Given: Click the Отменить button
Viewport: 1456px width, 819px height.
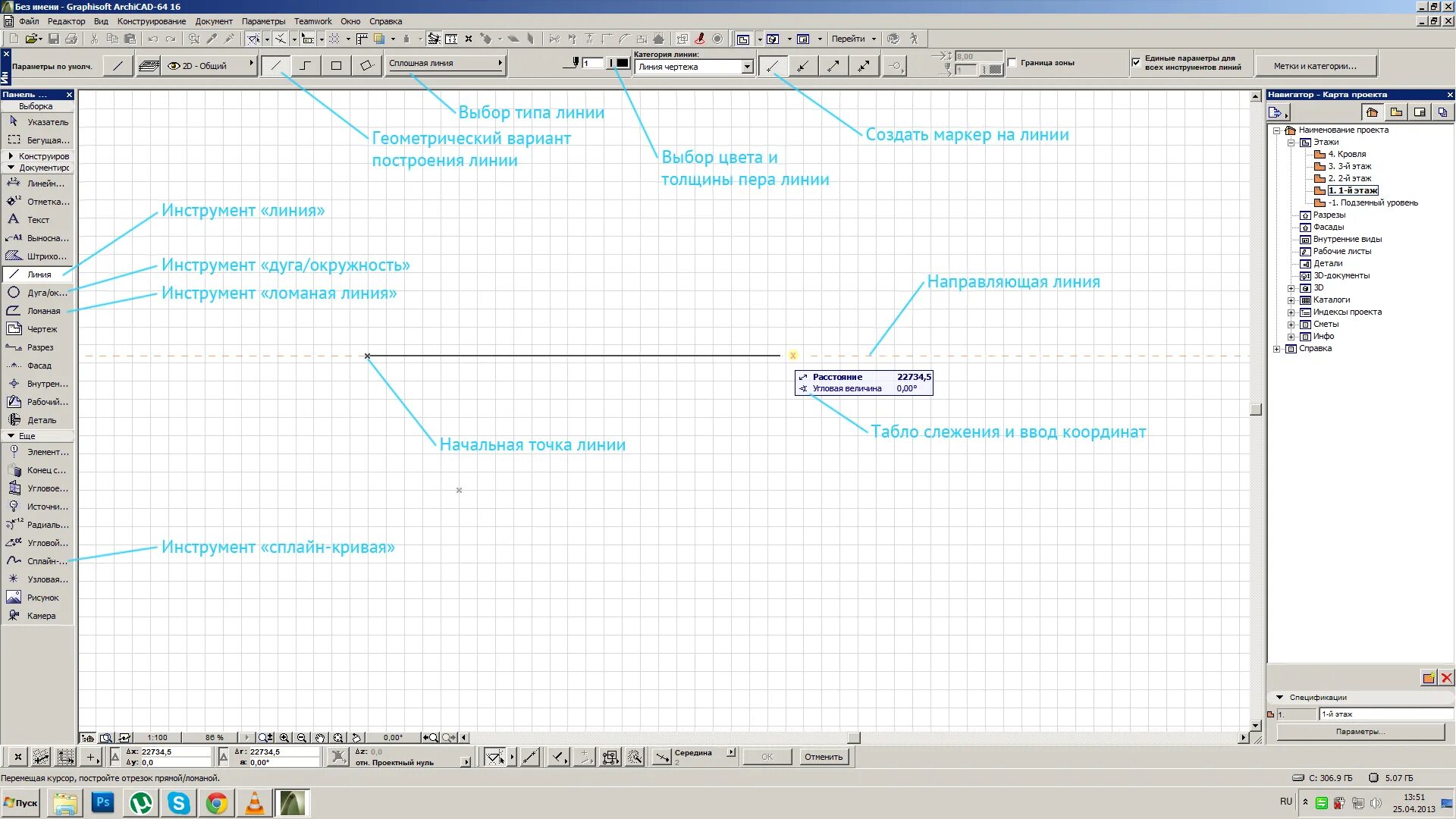Looking at the screenshot, I should pyautogui.click(x=823, y=757).
